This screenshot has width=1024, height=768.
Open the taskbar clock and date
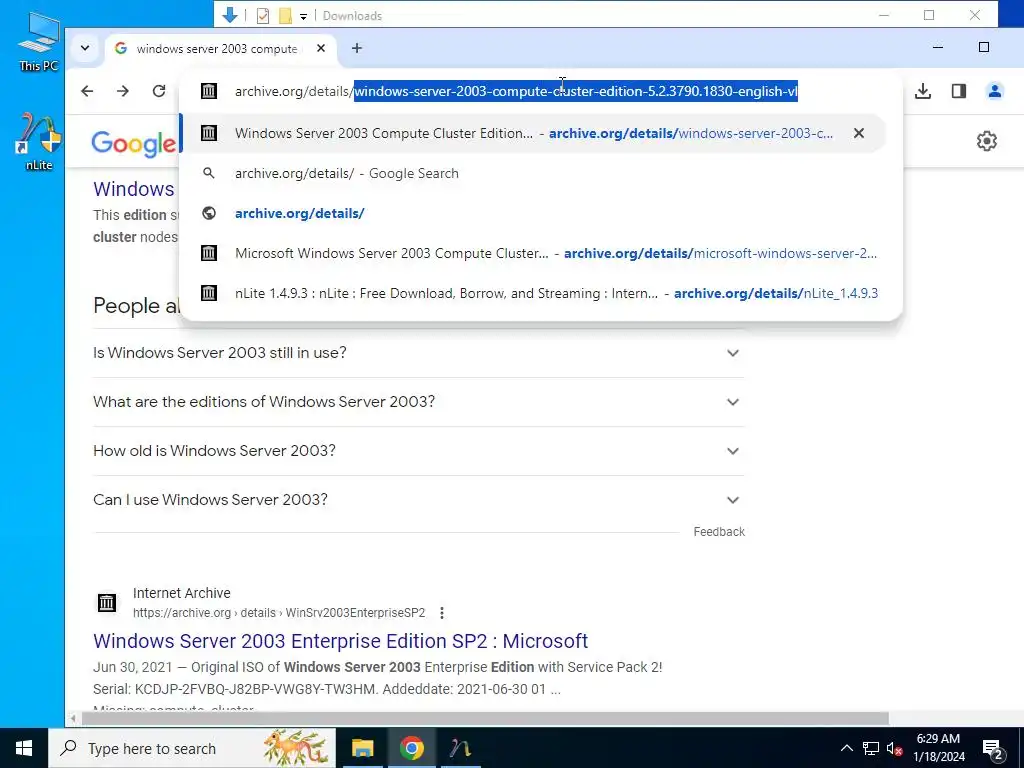pos(938,748)
